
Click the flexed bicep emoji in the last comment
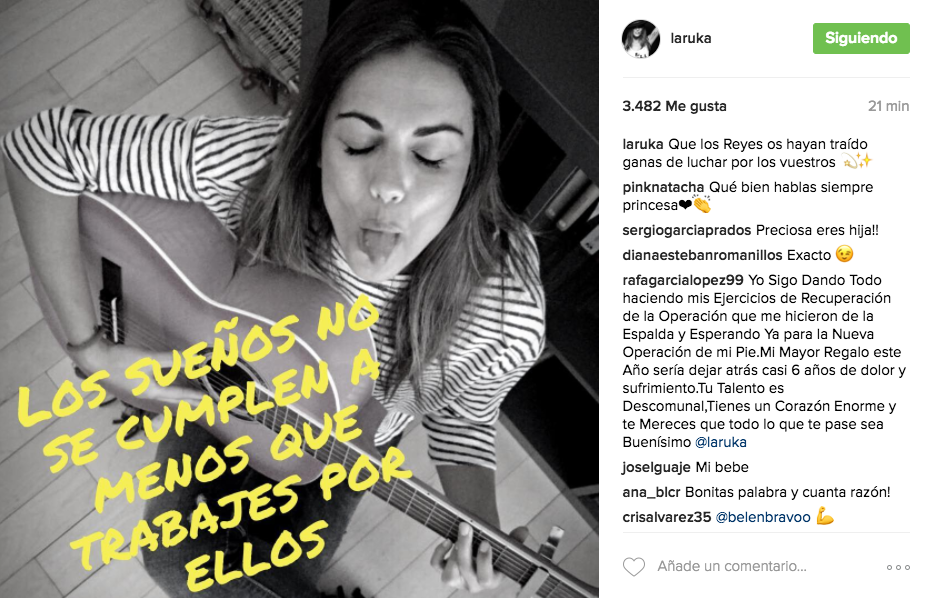[825, 516]
